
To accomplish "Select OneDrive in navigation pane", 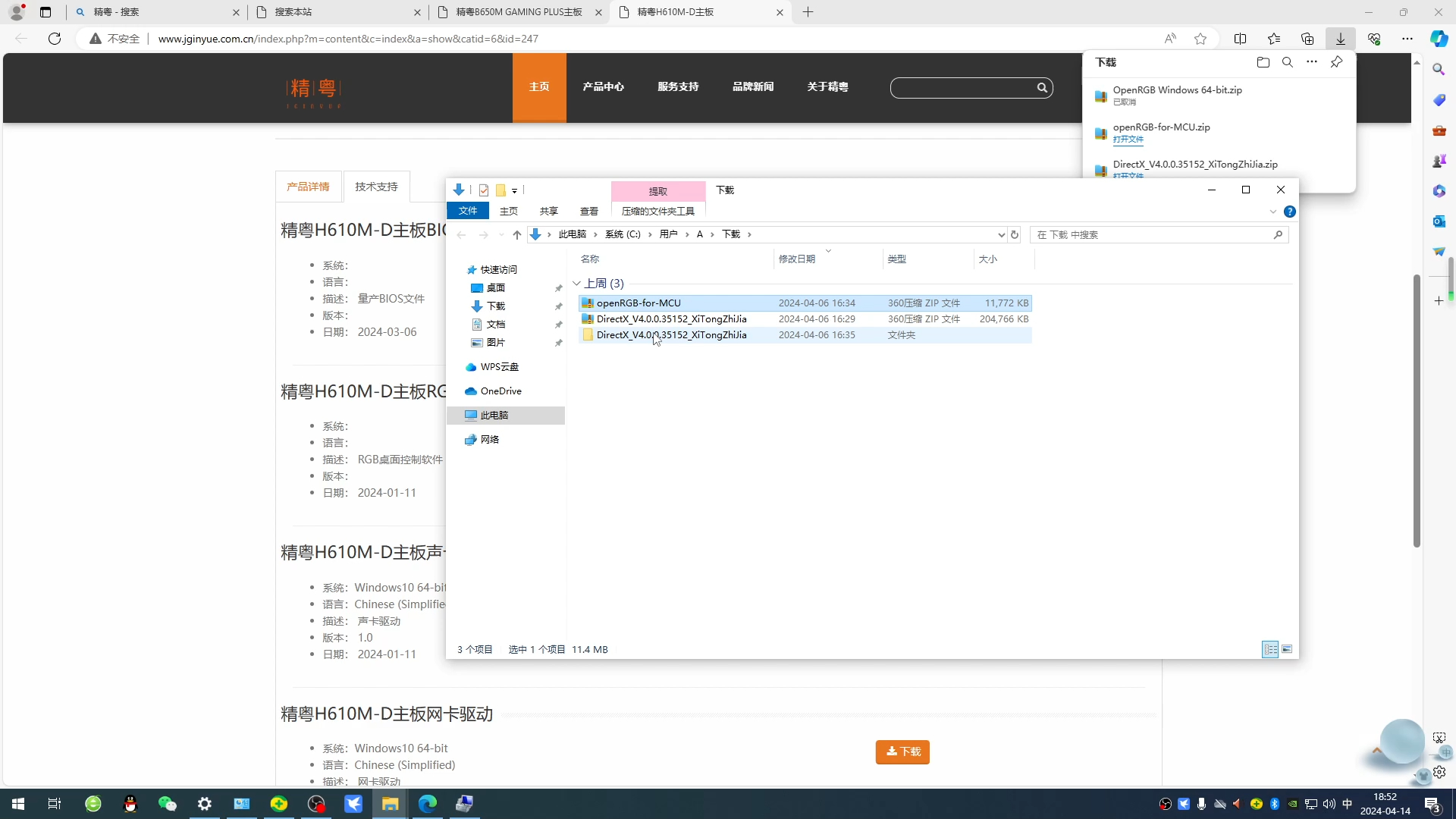I will [500, 391].
